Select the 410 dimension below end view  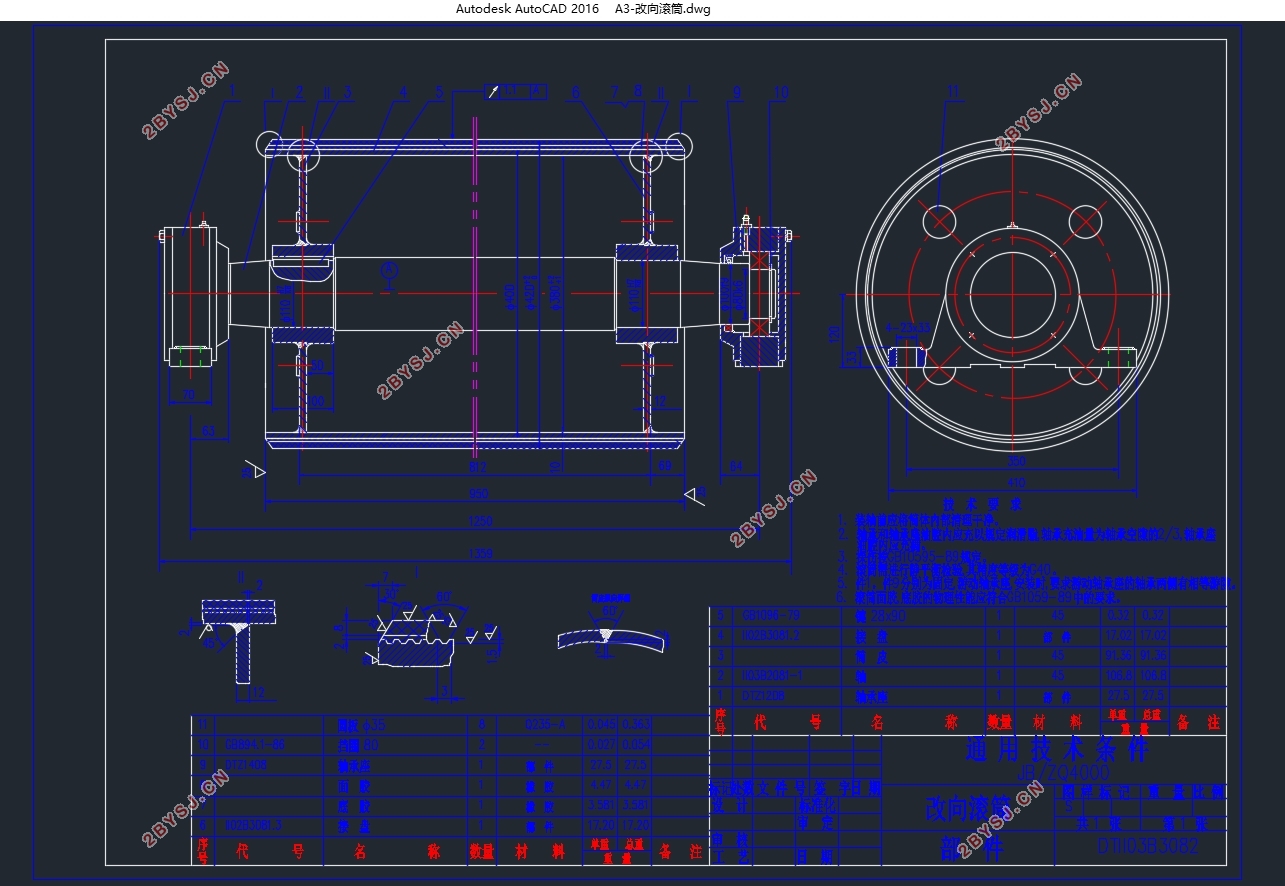1016,483
